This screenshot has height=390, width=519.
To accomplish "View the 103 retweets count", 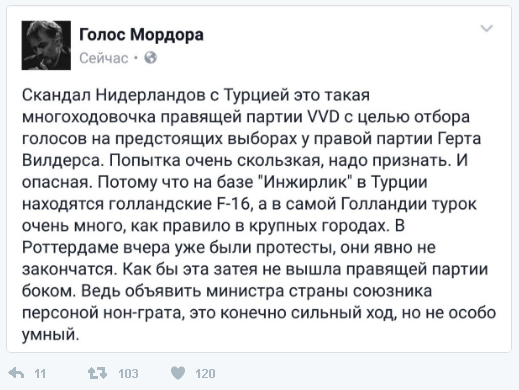I will pyautogui.click(x=128, y=374).
